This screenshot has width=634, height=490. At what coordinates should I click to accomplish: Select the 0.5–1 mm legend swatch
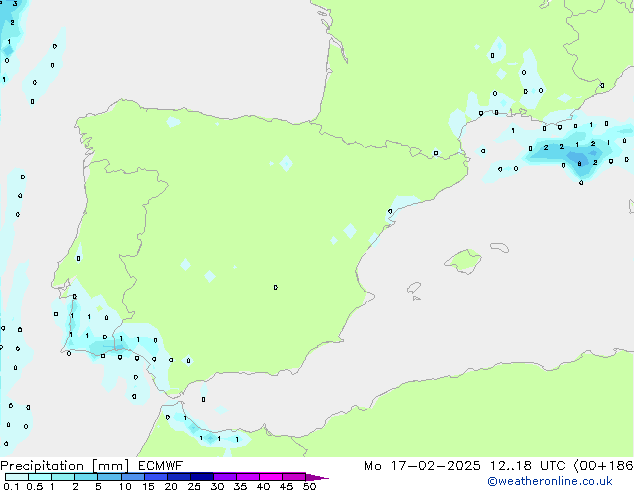[x=40, y=477]
